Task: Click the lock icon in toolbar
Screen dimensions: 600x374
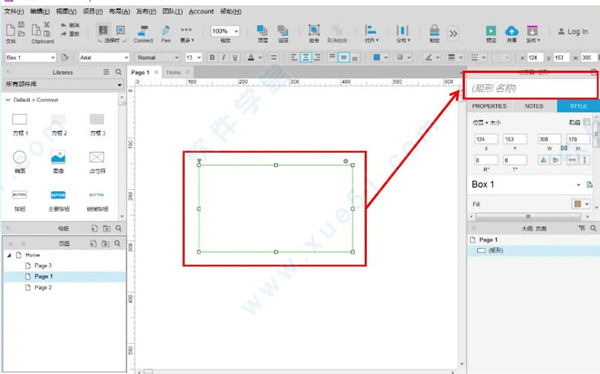Action: (x=434, y=30)
